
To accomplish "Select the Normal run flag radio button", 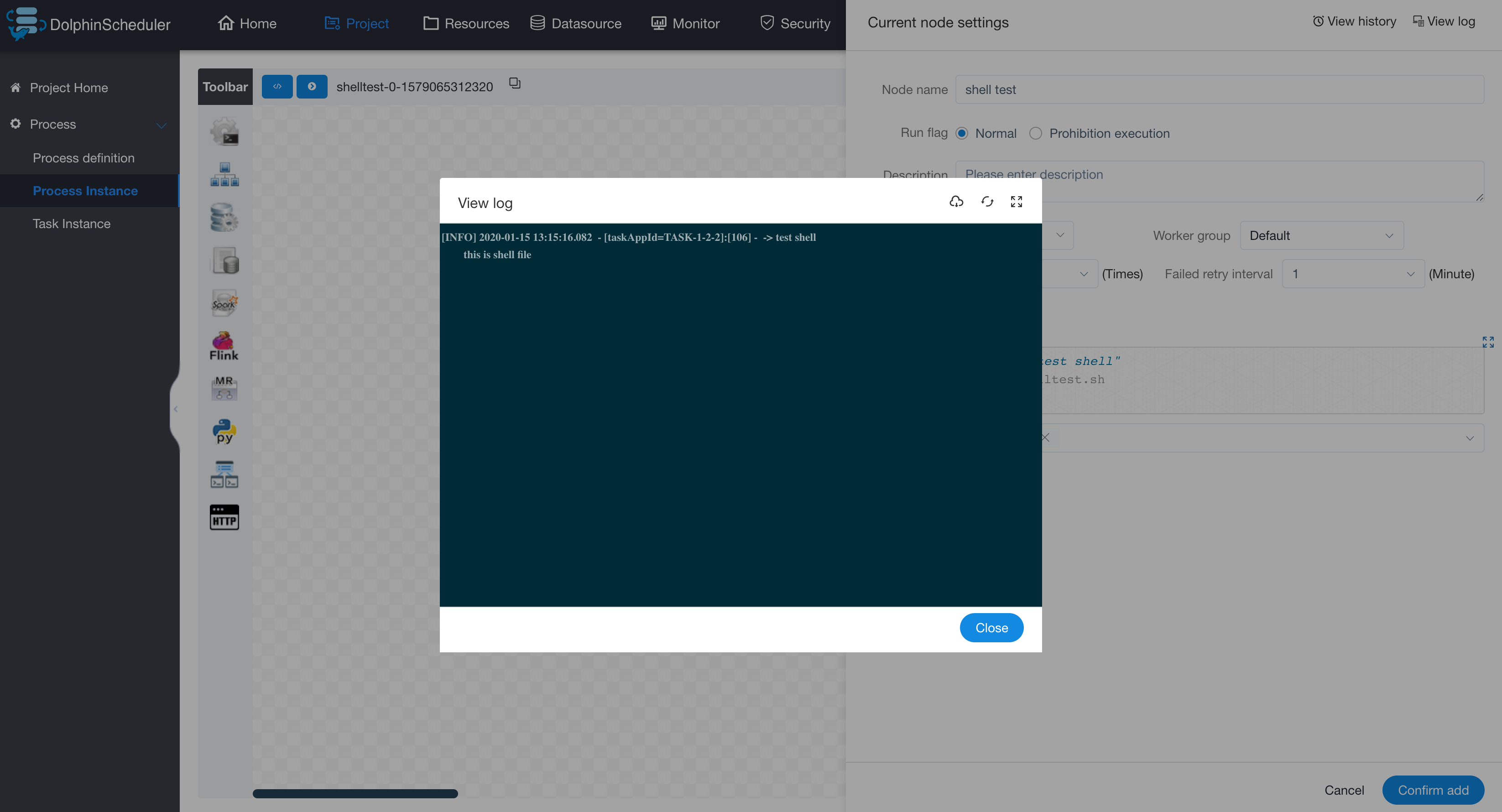I will (x=962, y=133).
